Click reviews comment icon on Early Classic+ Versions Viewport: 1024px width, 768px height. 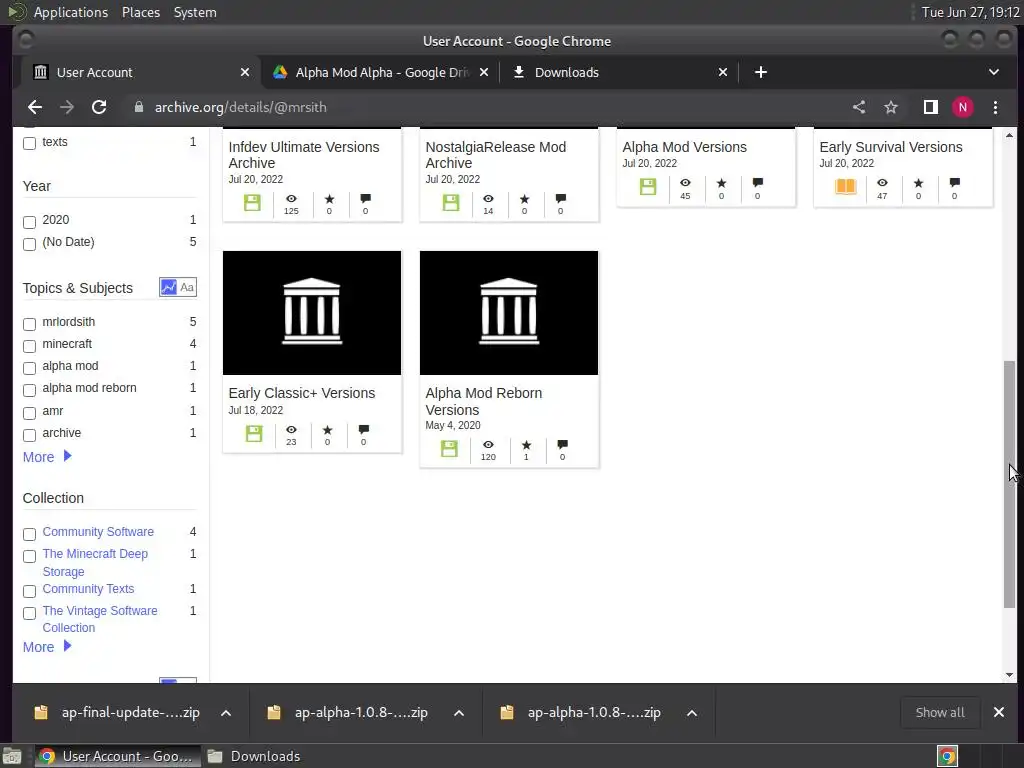coord(364,429)
